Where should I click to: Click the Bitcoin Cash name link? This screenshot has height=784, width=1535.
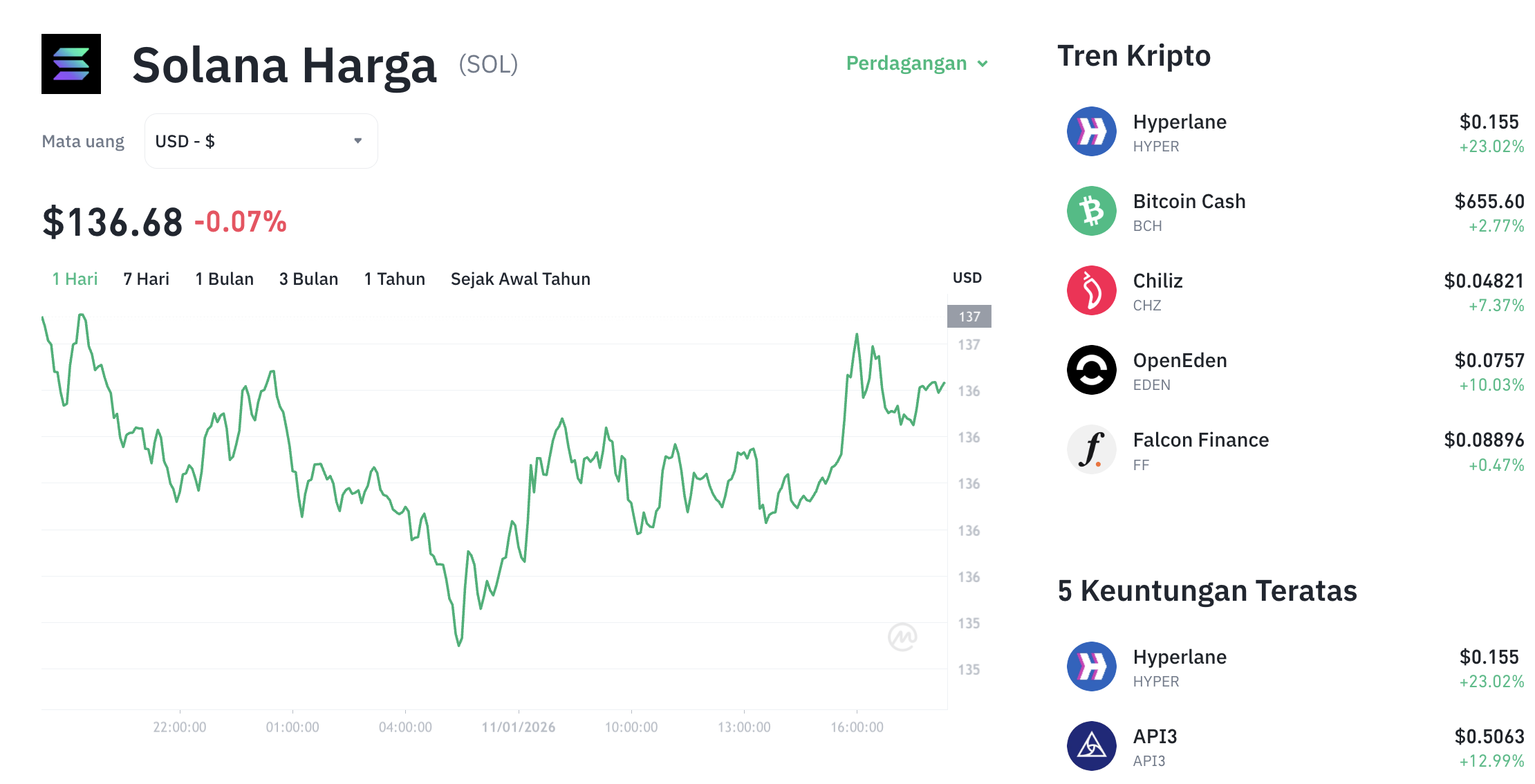point(1189,201)
